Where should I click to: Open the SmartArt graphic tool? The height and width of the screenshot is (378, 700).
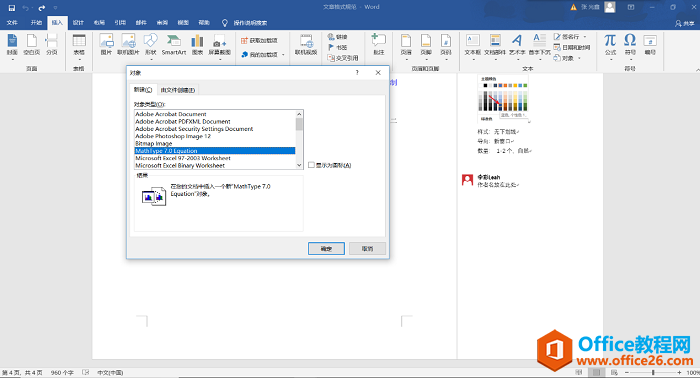(174, 44)
